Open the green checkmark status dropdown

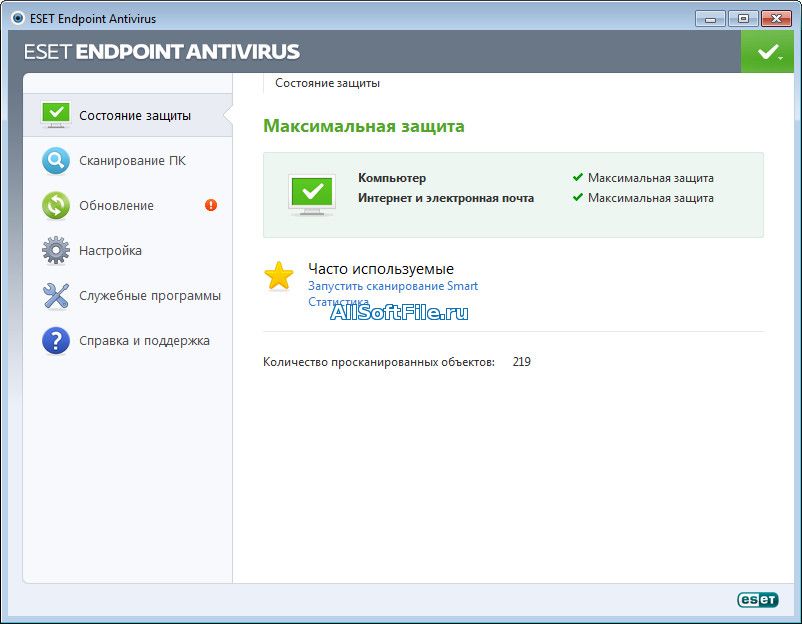tap(767, 51)
